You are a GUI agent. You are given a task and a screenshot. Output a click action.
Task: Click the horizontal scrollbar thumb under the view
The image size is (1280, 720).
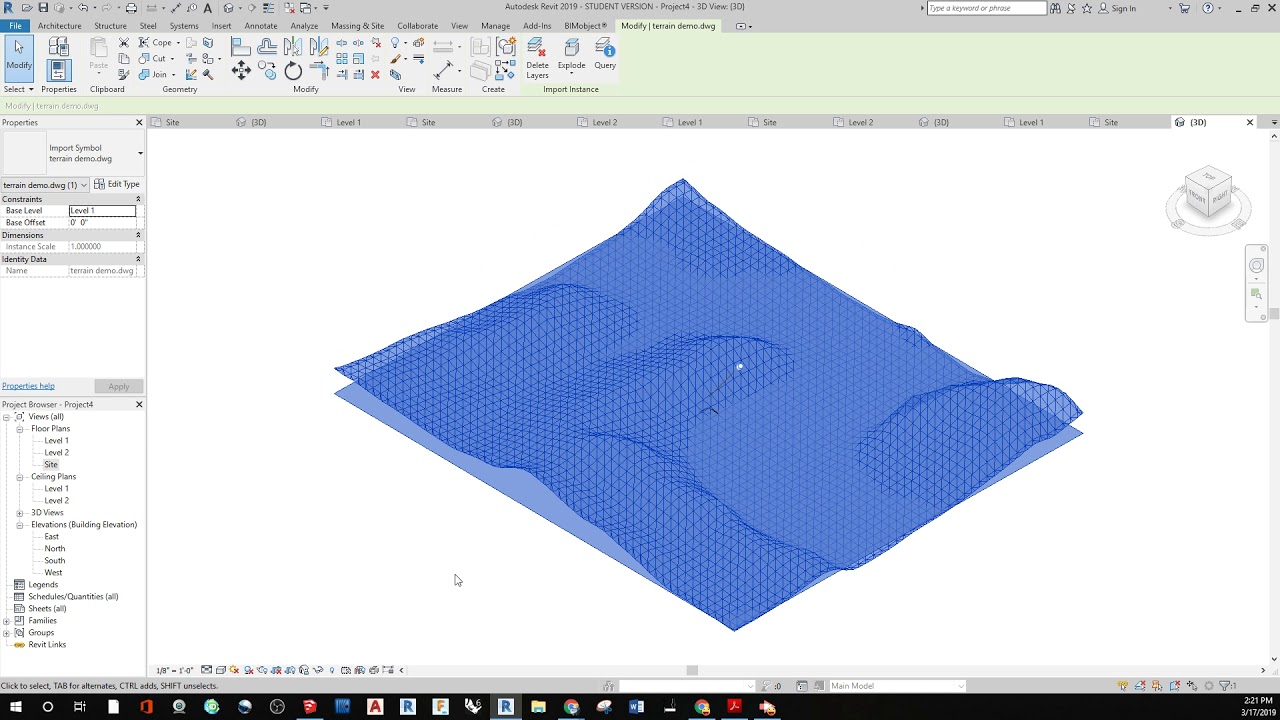(691, 670)
